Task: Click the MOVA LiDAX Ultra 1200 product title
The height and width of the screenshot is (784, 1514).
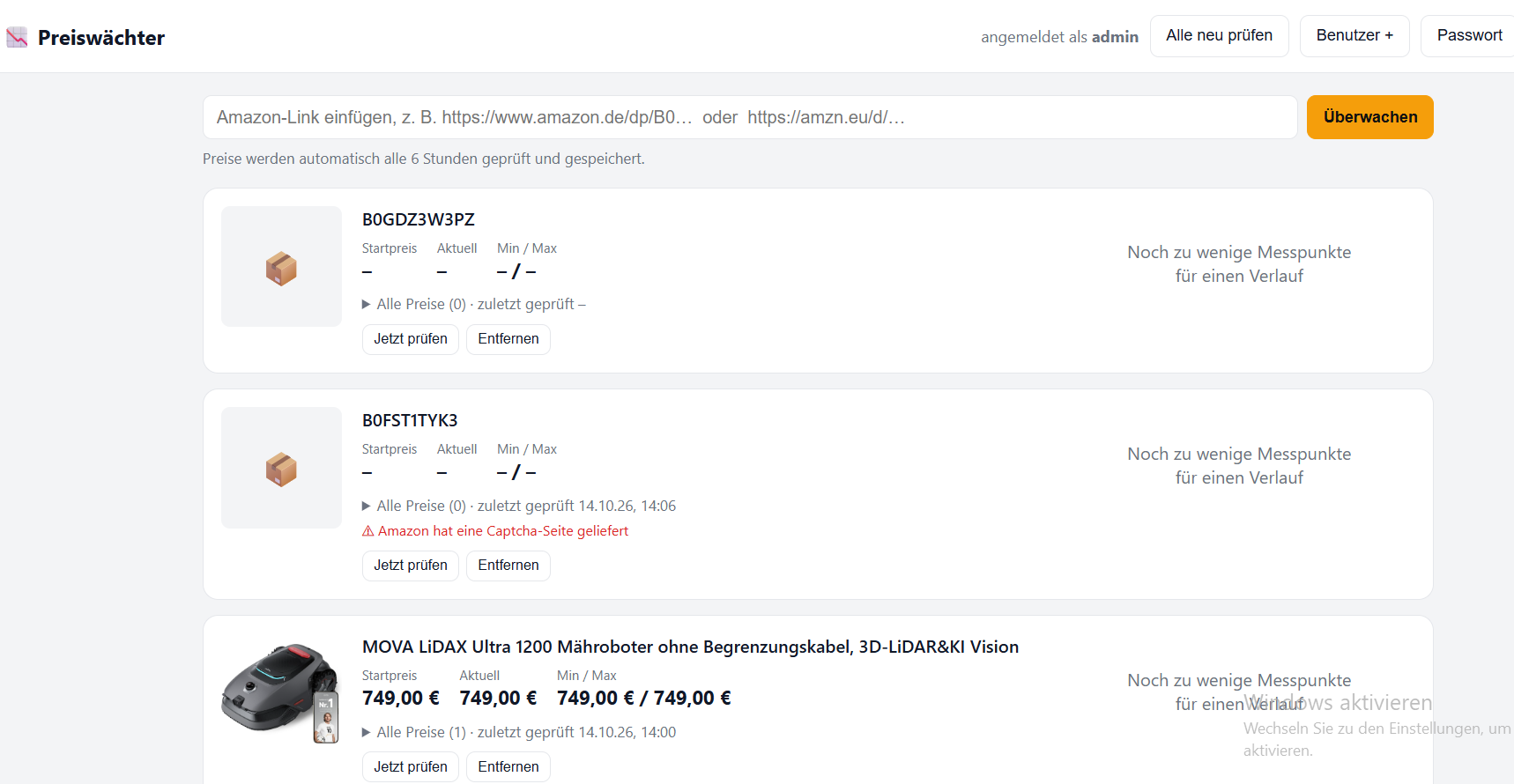Action: tap(690, 647)
